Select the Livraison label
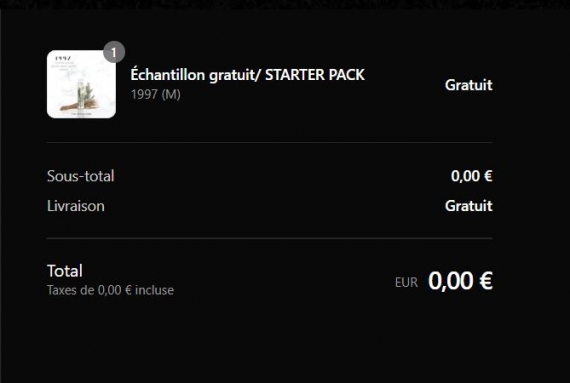The width and height of the screenshot is (570, 383). click(76, 206)
